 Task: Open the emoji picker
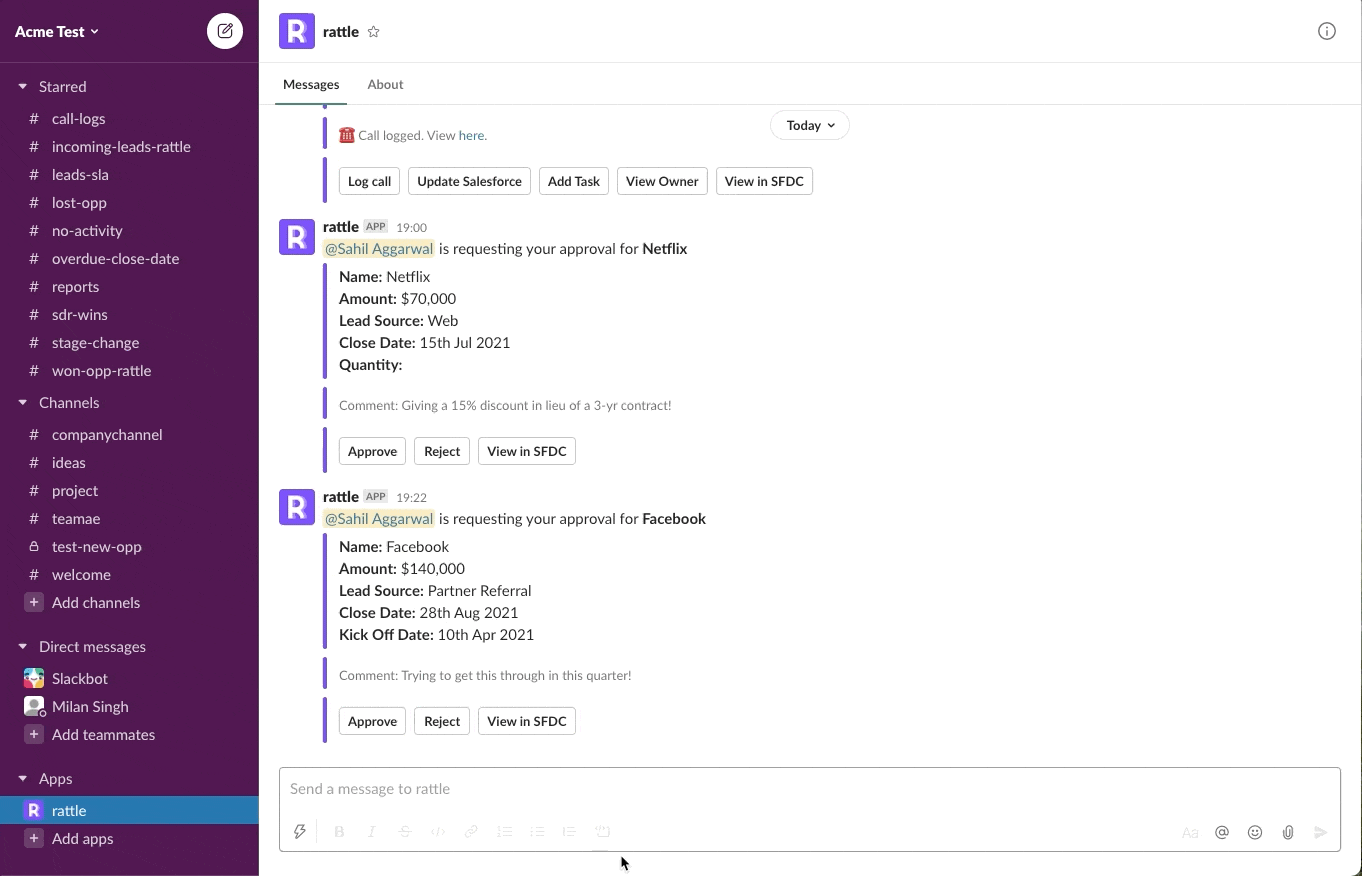tap(1255, 832)
